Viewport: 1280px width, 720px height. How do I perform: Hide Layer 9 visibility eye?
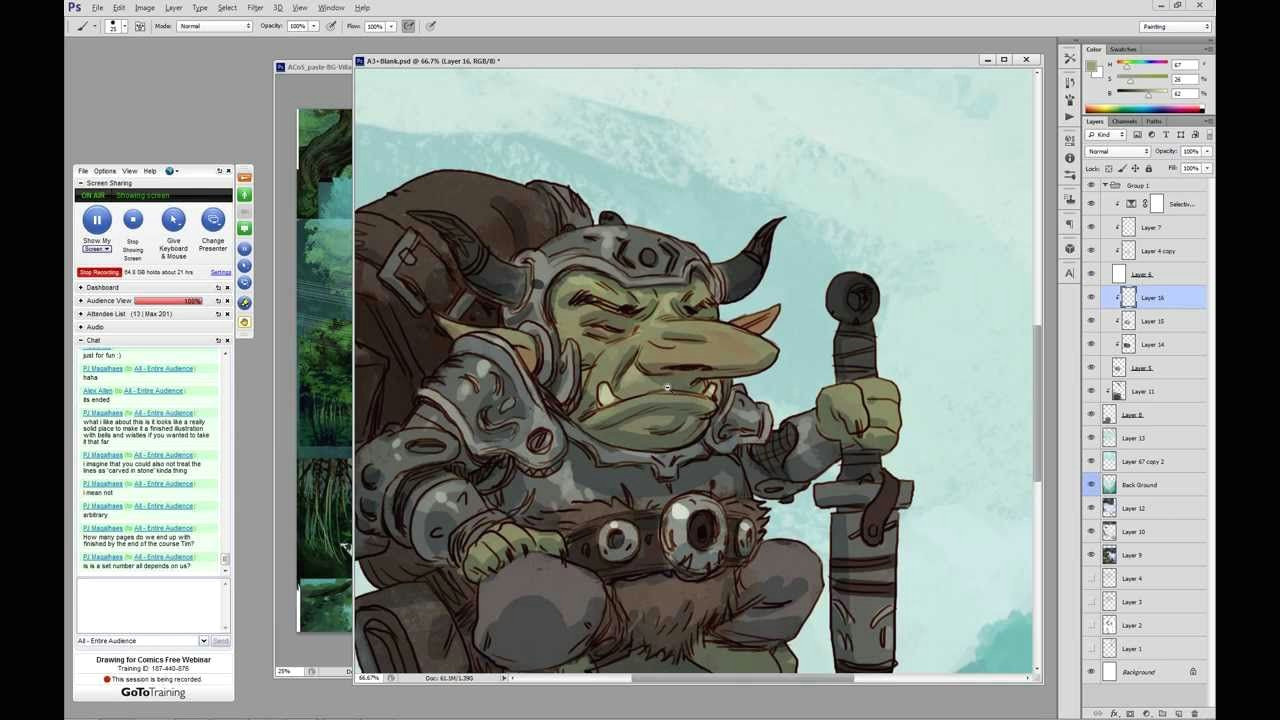1091,555
